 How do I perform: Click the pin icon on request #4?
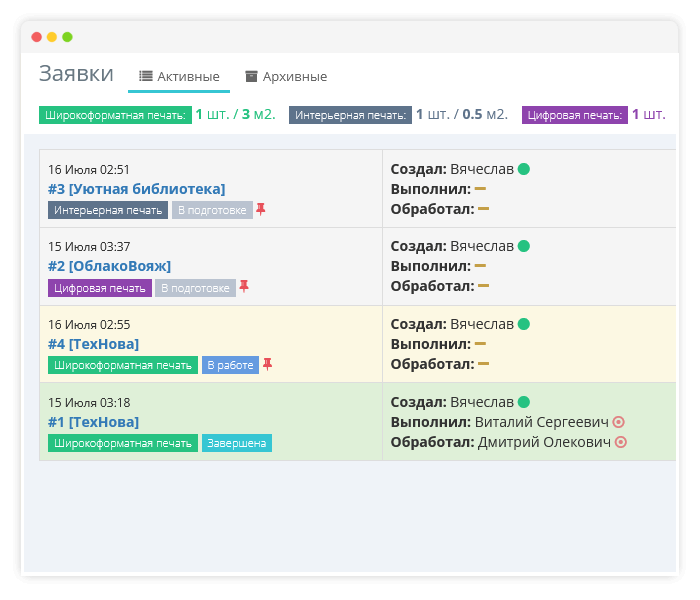[x=267, y=364]
